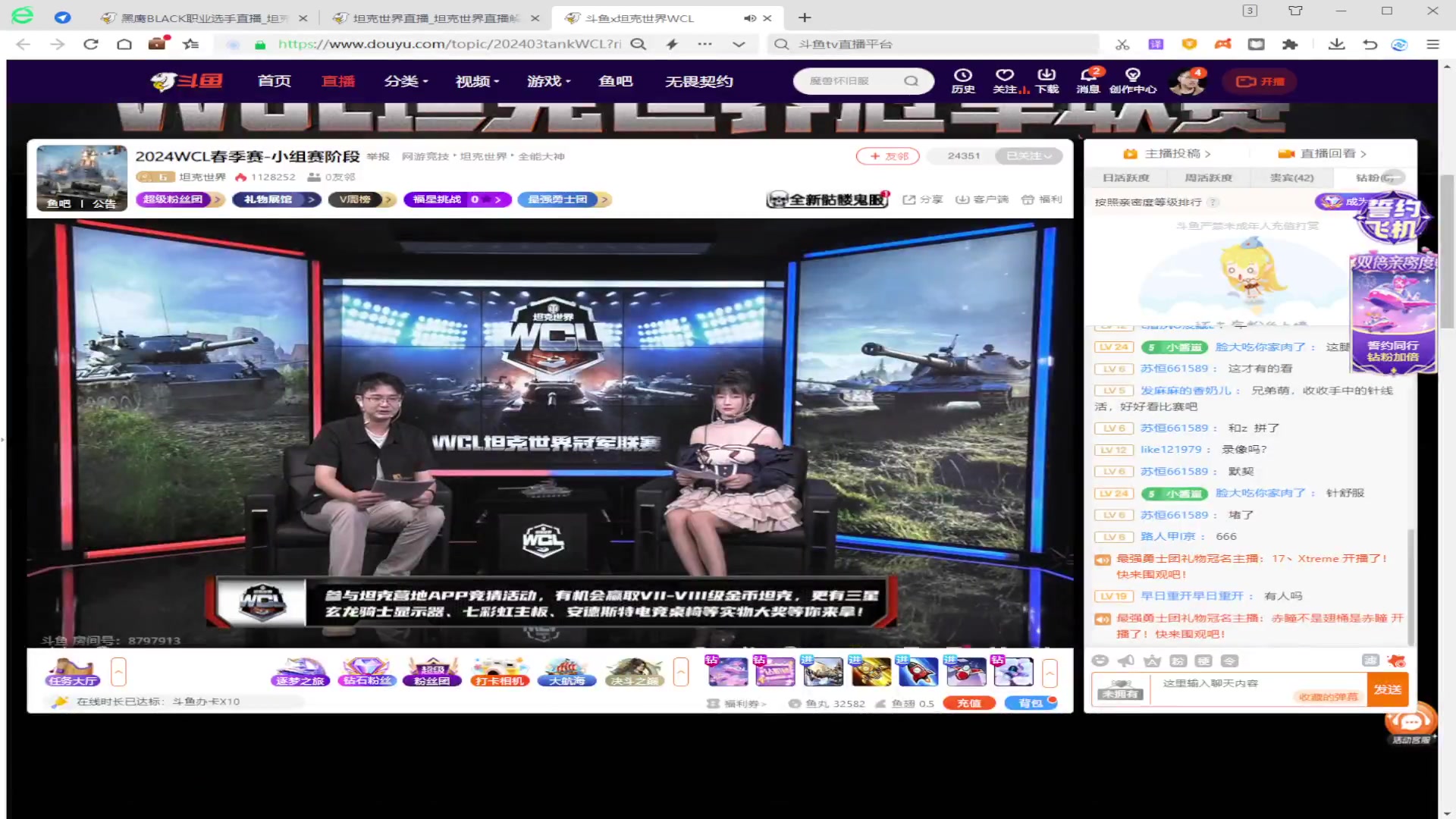This screenshot has height=819, width=1456.
Task: Click the 开播 start streaming button
Action: click(x=1260, y=81)
